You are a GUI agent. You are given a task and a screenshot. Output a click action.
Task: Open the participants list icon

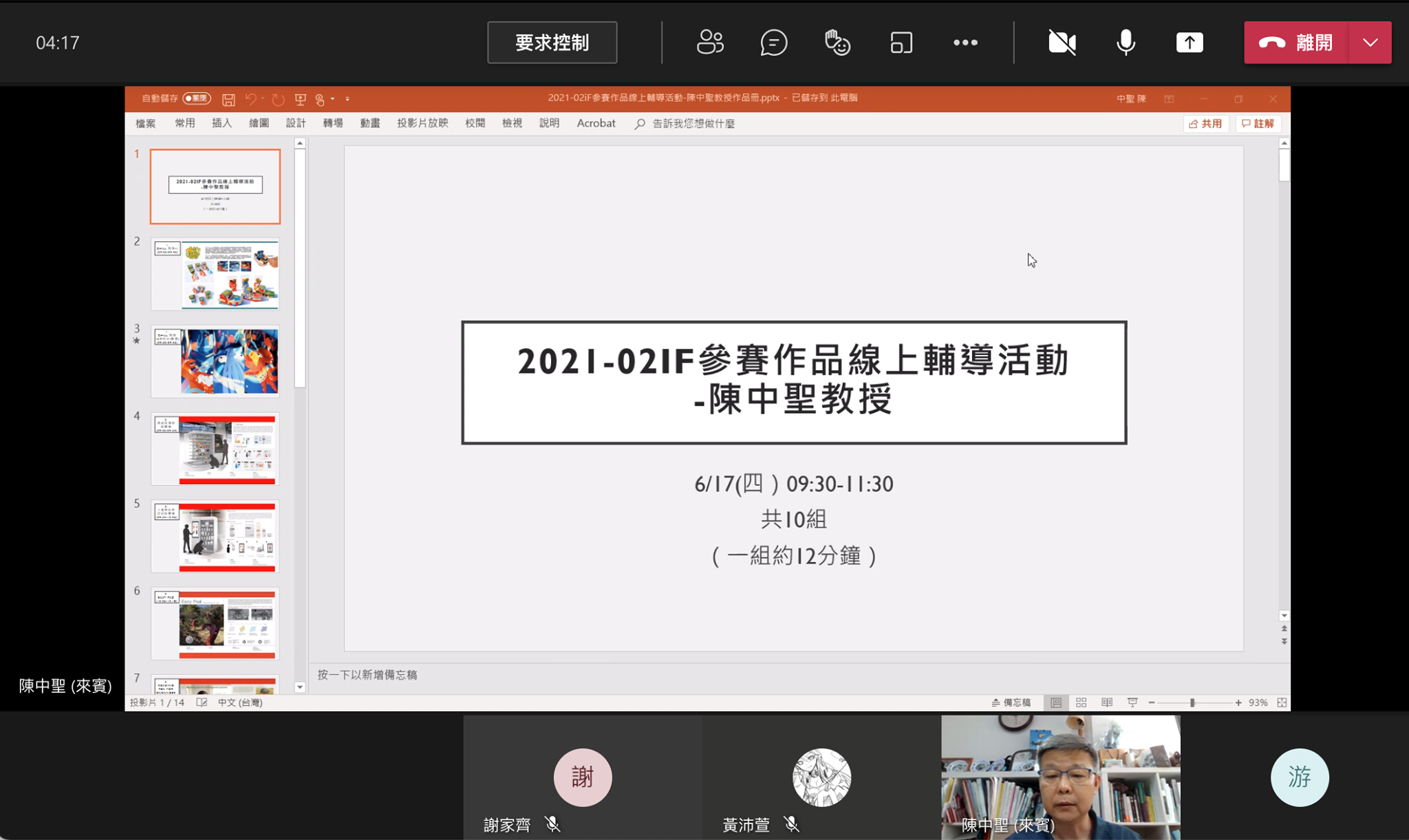pyautogui.click(x=710, y=43)
